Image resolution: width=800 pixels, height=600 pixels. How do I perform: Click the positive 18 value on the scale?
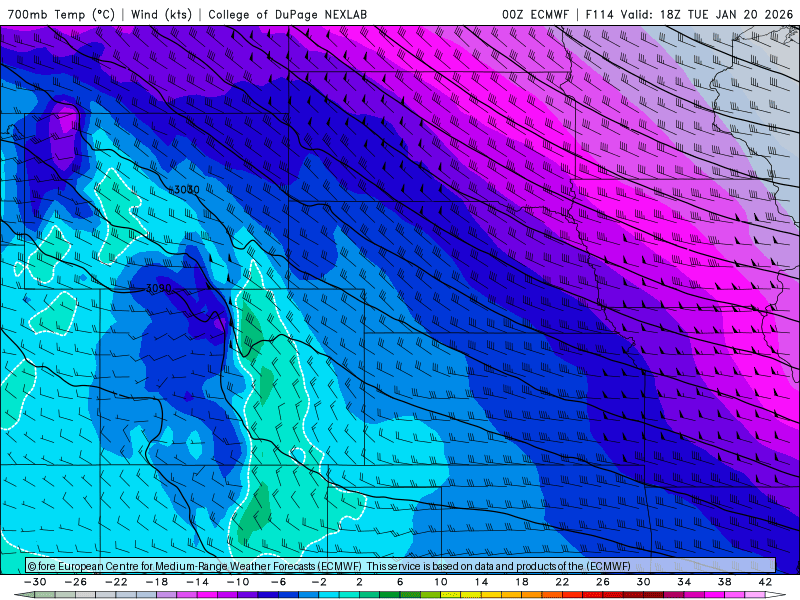tap(521, 582)
